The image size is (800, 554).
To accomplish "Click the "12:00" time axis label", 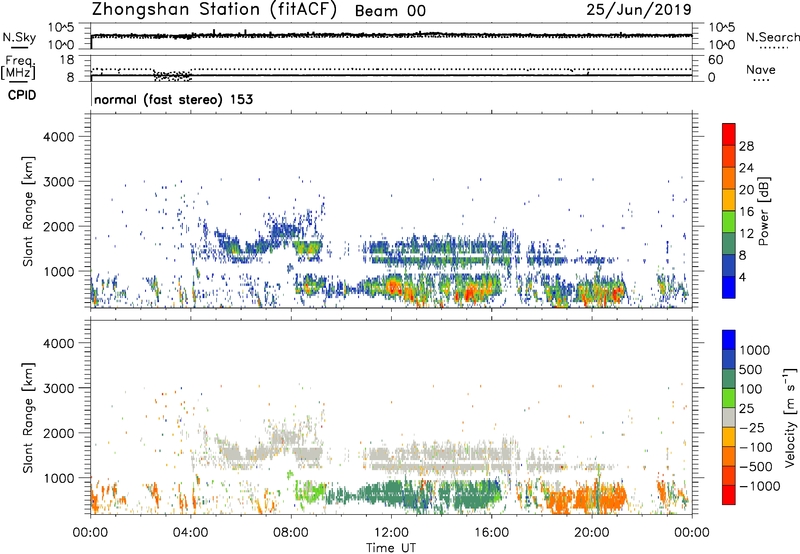I will click(x=391, y=533).
